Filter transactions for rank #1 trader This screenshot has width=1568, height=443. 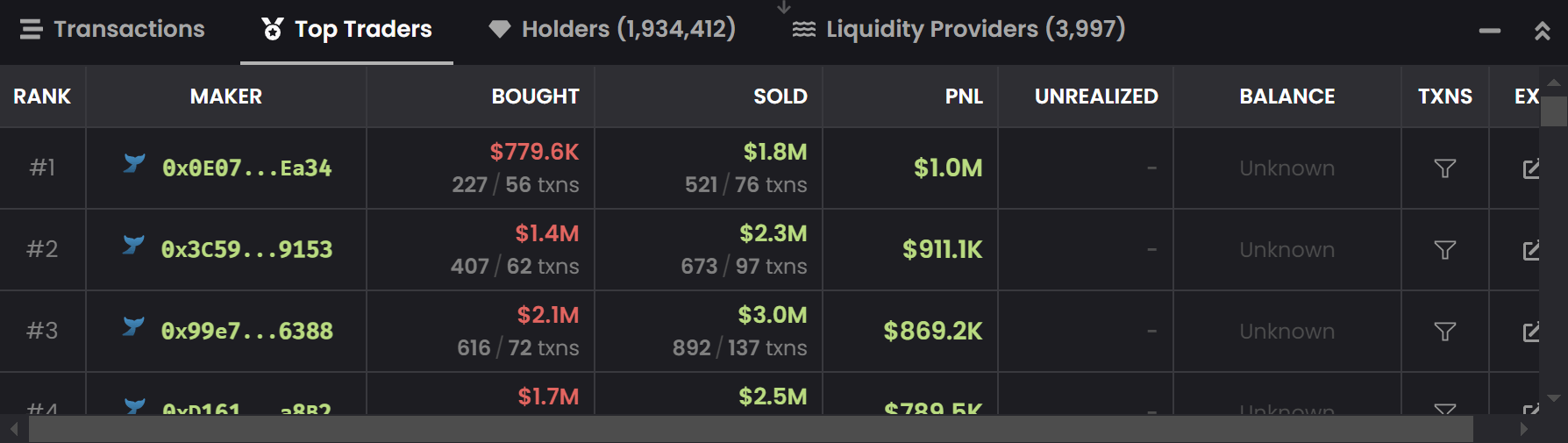coord(1444,168)
